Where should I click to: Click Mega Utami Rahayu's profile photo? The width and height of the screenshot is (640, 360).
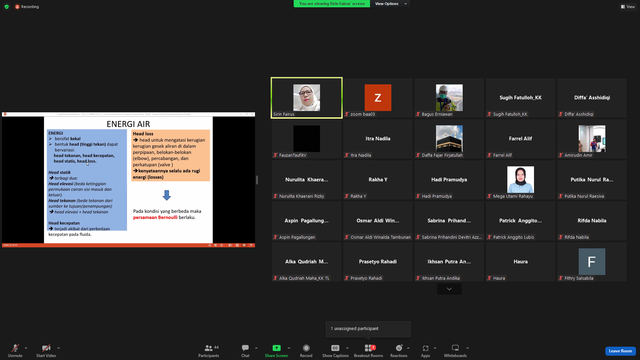click(x=520, y=180)
